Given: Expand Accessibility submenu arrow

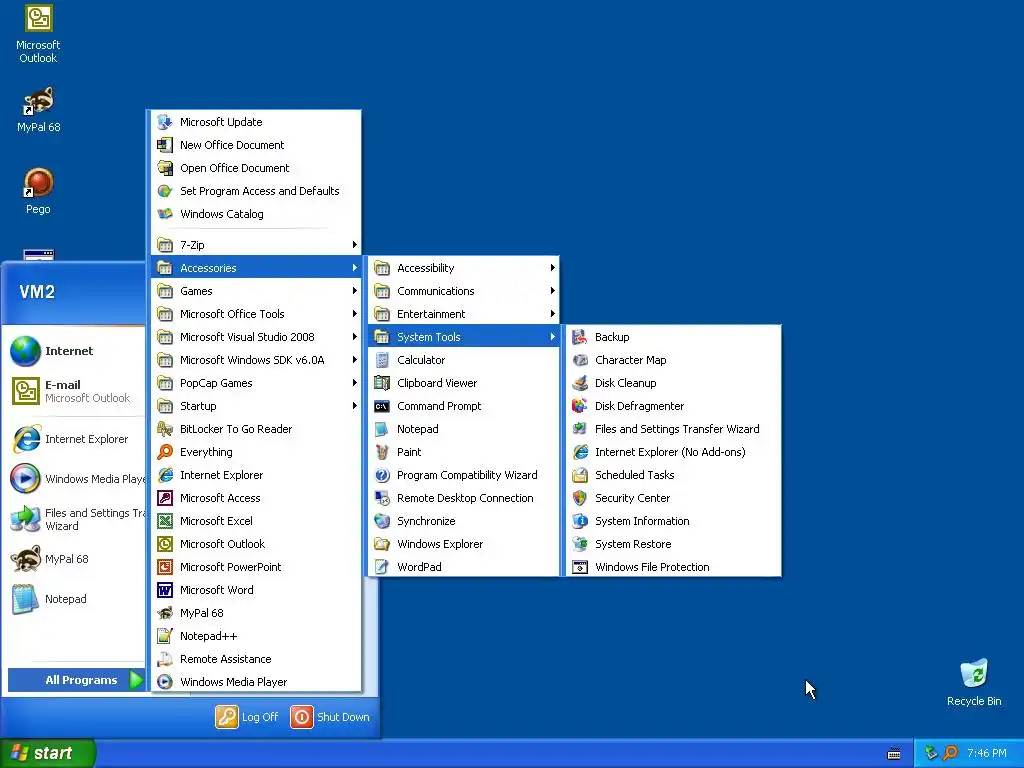Looking at the screenshot, I should pos(552,268).
